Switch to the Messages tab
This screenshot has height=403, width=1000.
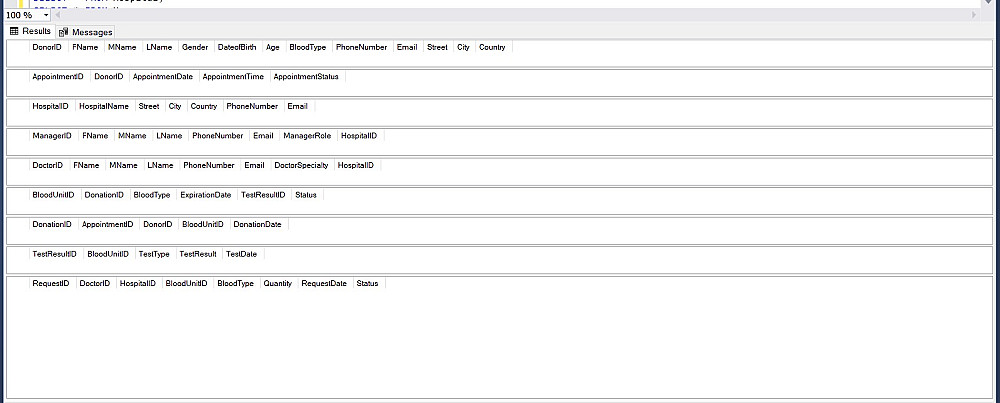(x=86, y=32)
